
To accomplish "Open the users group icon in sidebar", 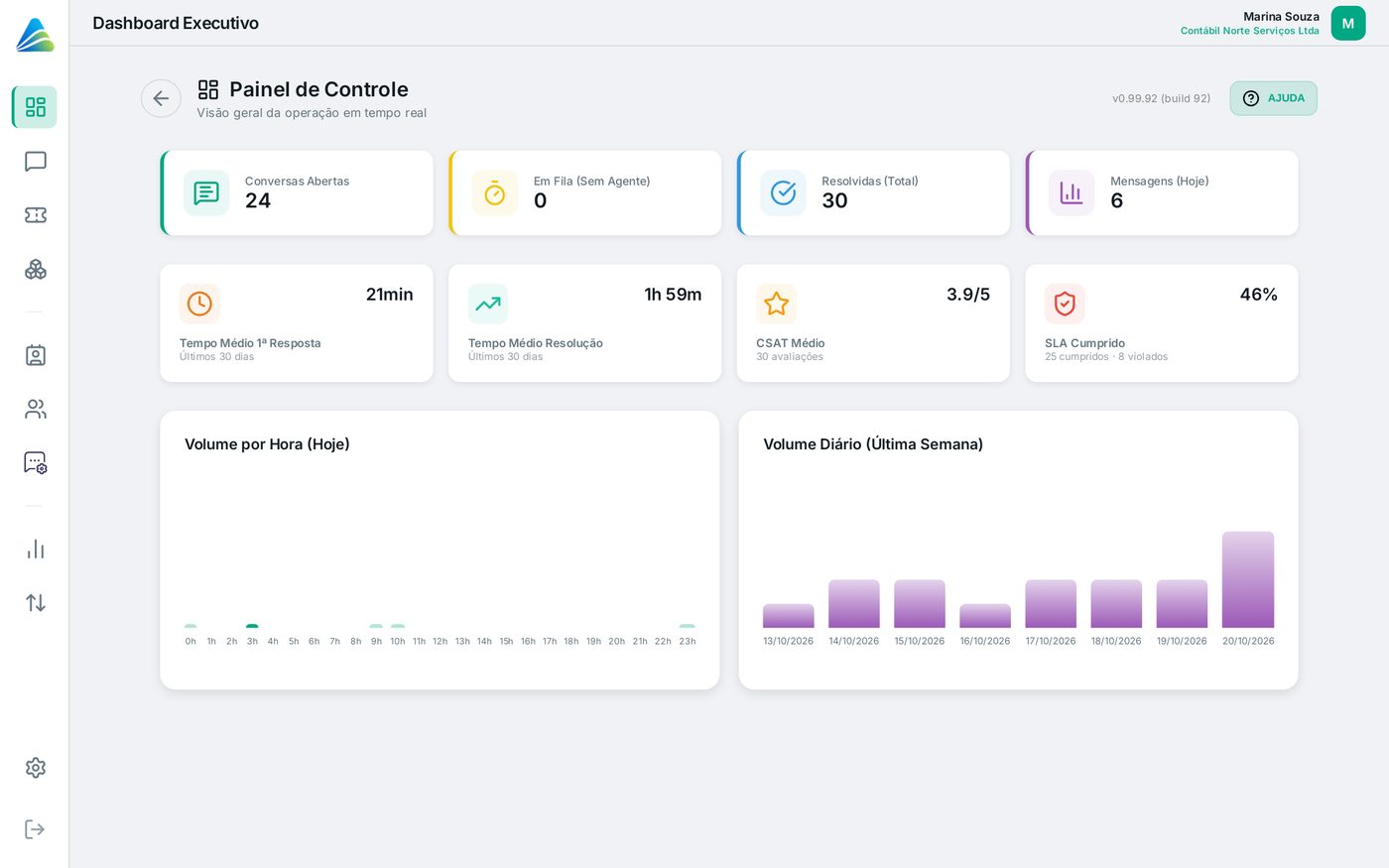I will 35,409.
